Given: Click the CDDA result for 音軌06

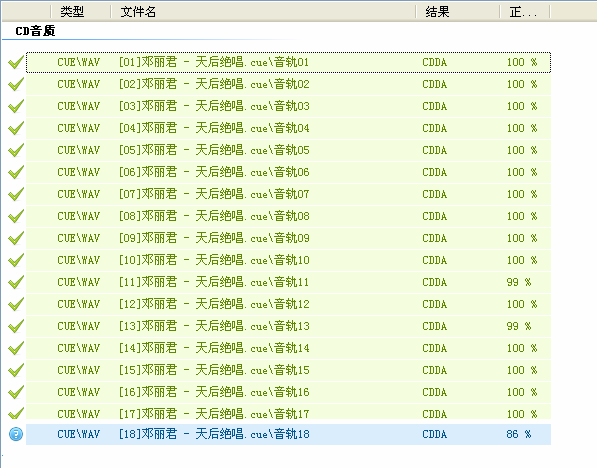Looking at the screenshot, I should [434, 173].
